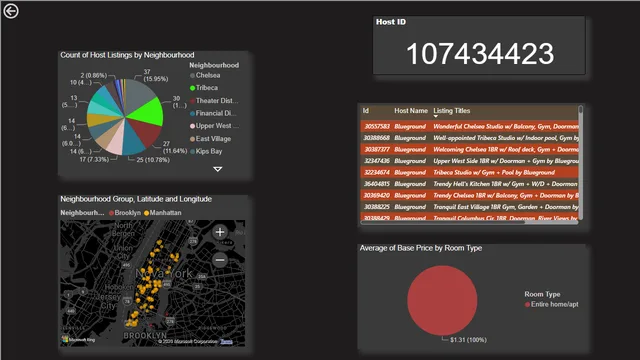Click the back arrow icon

pos(11,11)
